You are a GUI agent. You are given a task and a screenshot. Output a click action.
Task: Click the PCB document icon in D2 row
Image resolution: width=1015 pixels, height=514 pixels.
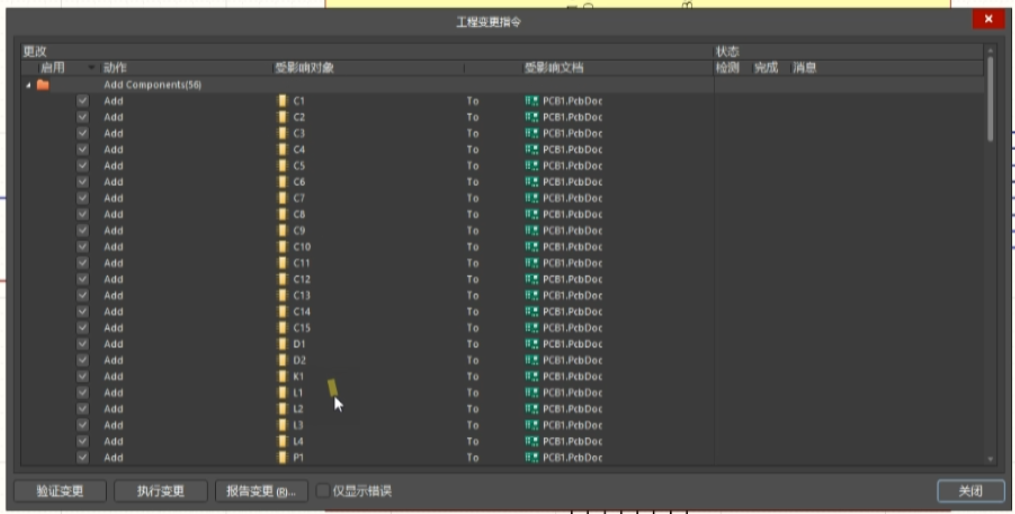pyautogui.click(x=532, y=360)
